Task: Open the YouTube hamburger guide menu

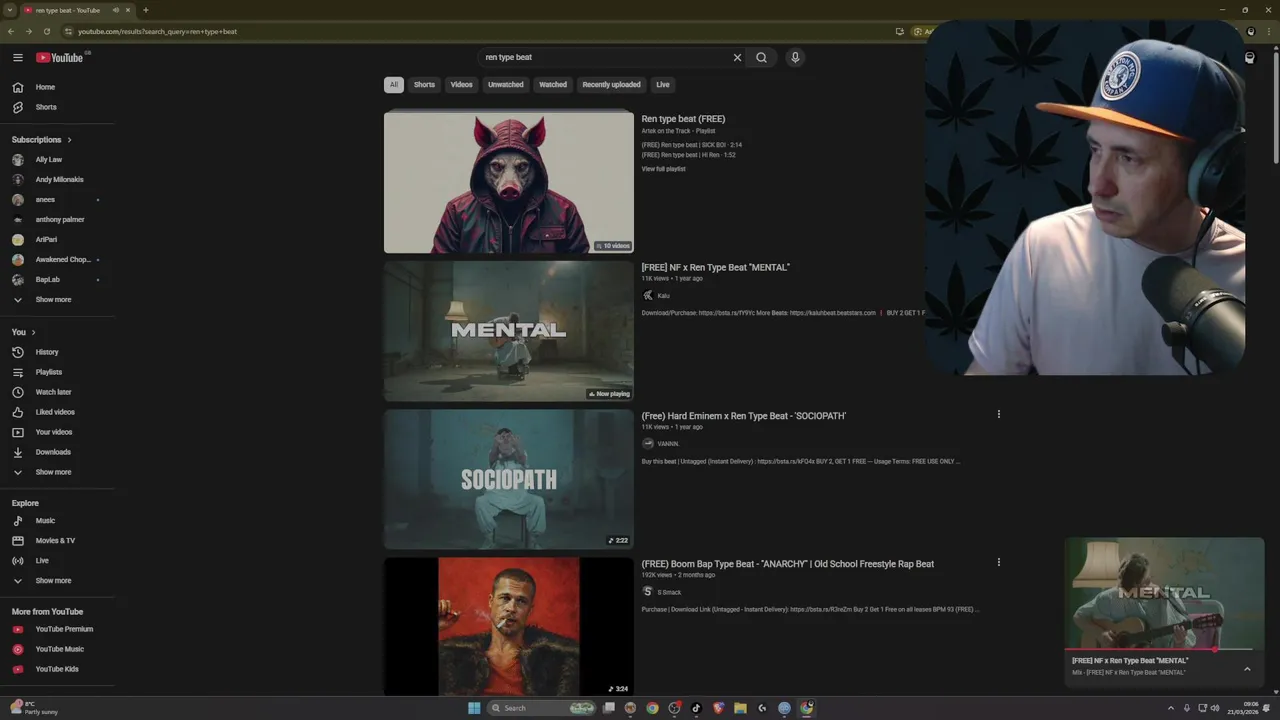Action: pos(18,57)
